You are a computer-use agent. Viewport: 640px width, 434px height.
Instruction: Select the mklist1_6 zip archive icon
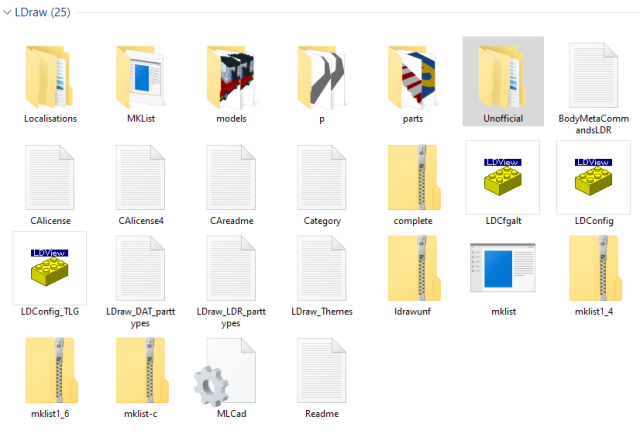pyautogui.click(x=51, y=371)
